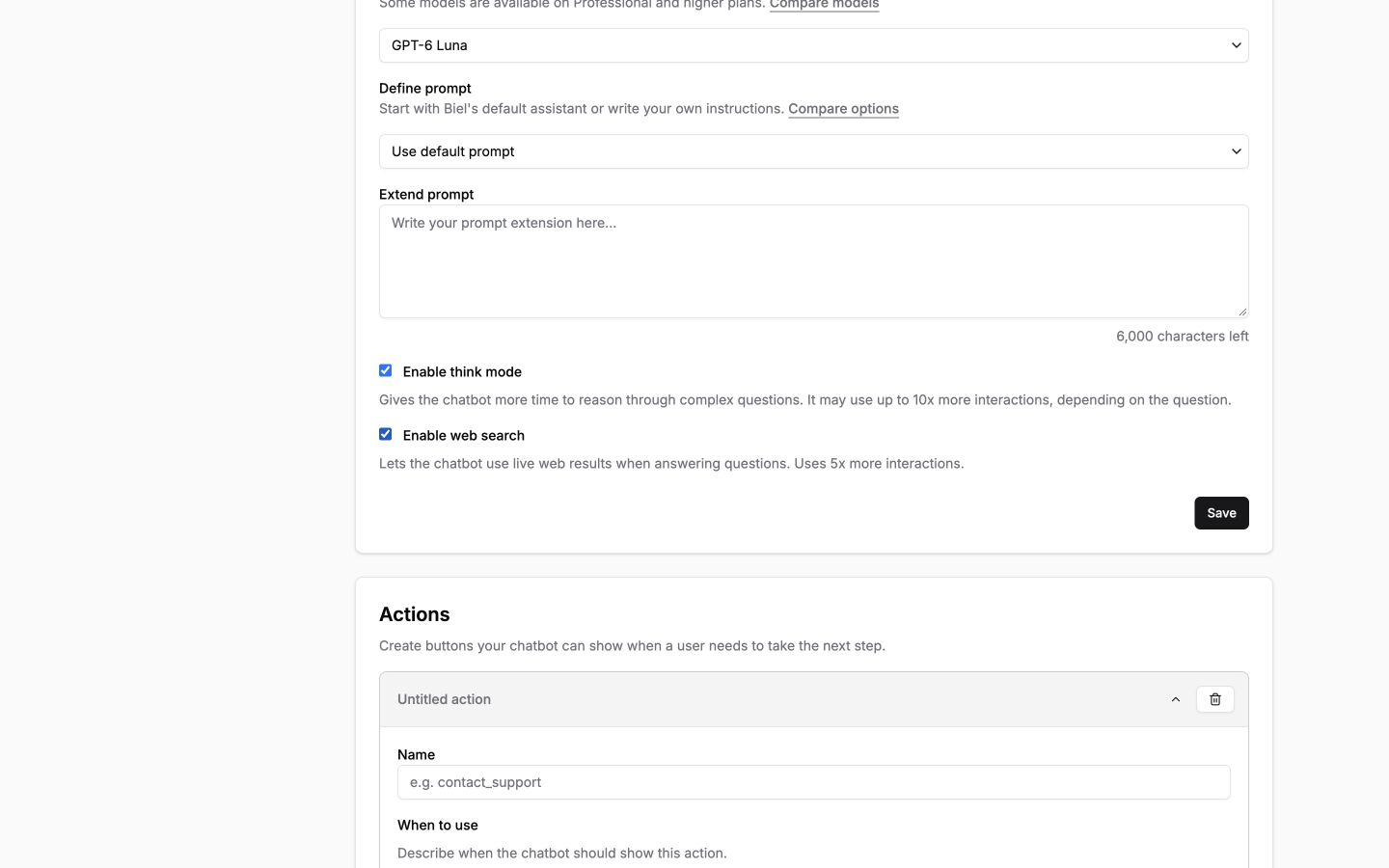Collapse the Untitled action panel chevron

pyautogui.click(x=1175, y=699)
